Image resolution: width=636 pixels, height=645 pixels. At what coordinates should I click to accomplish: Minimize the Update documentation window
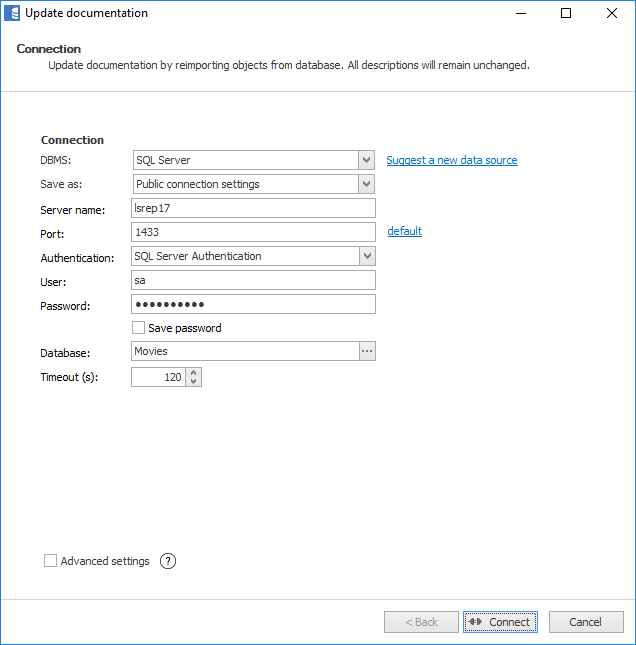520,14
